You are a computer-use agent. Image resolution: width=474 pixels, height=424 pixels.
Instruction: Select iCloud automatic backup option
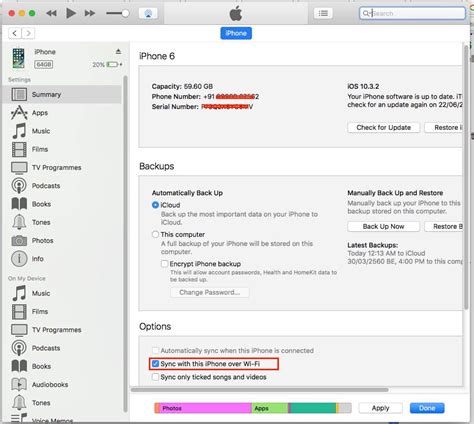[x=155, y=205]
